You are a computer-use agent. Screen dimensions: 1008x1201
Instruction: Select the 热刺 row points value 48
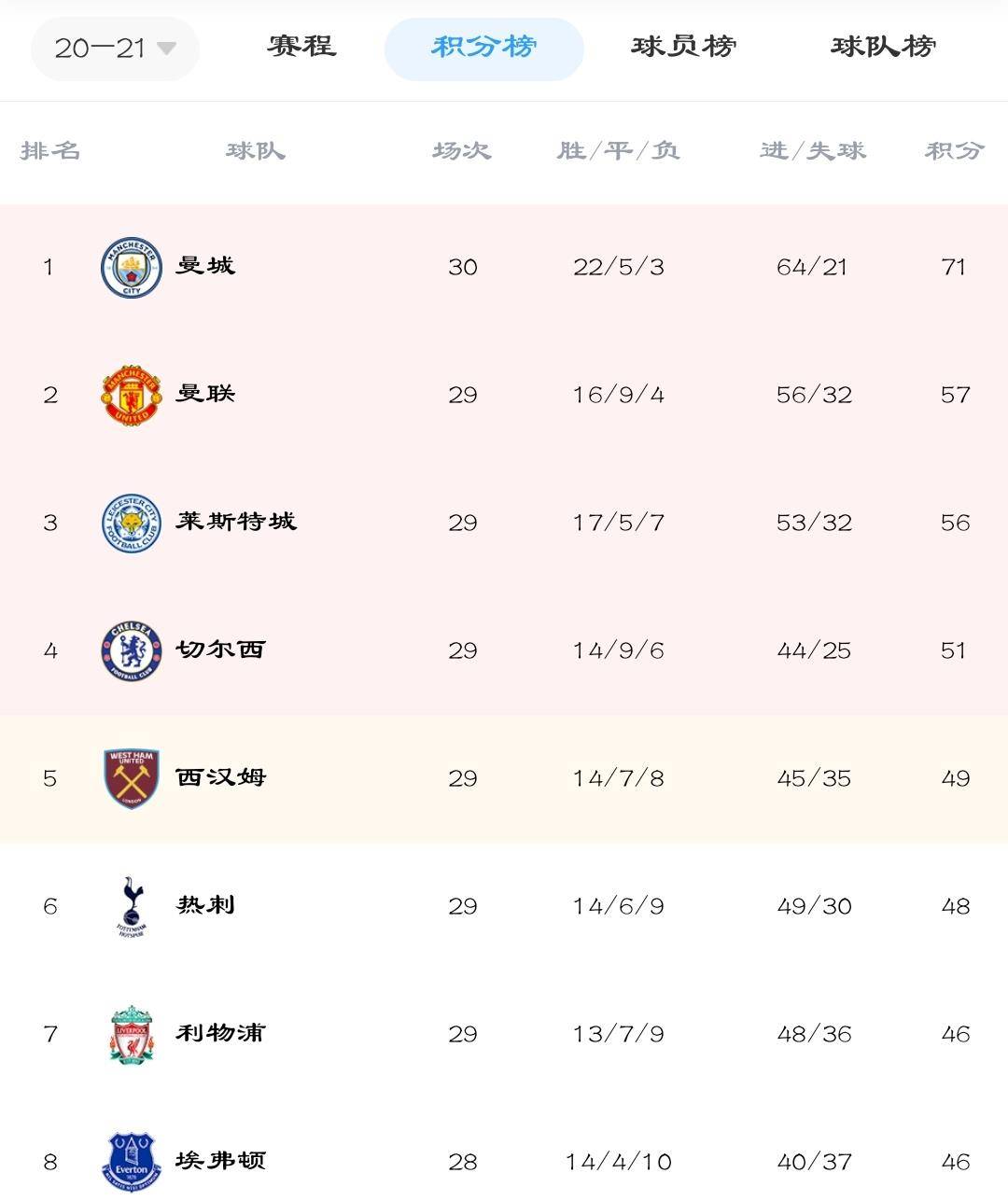coord(955,906)
